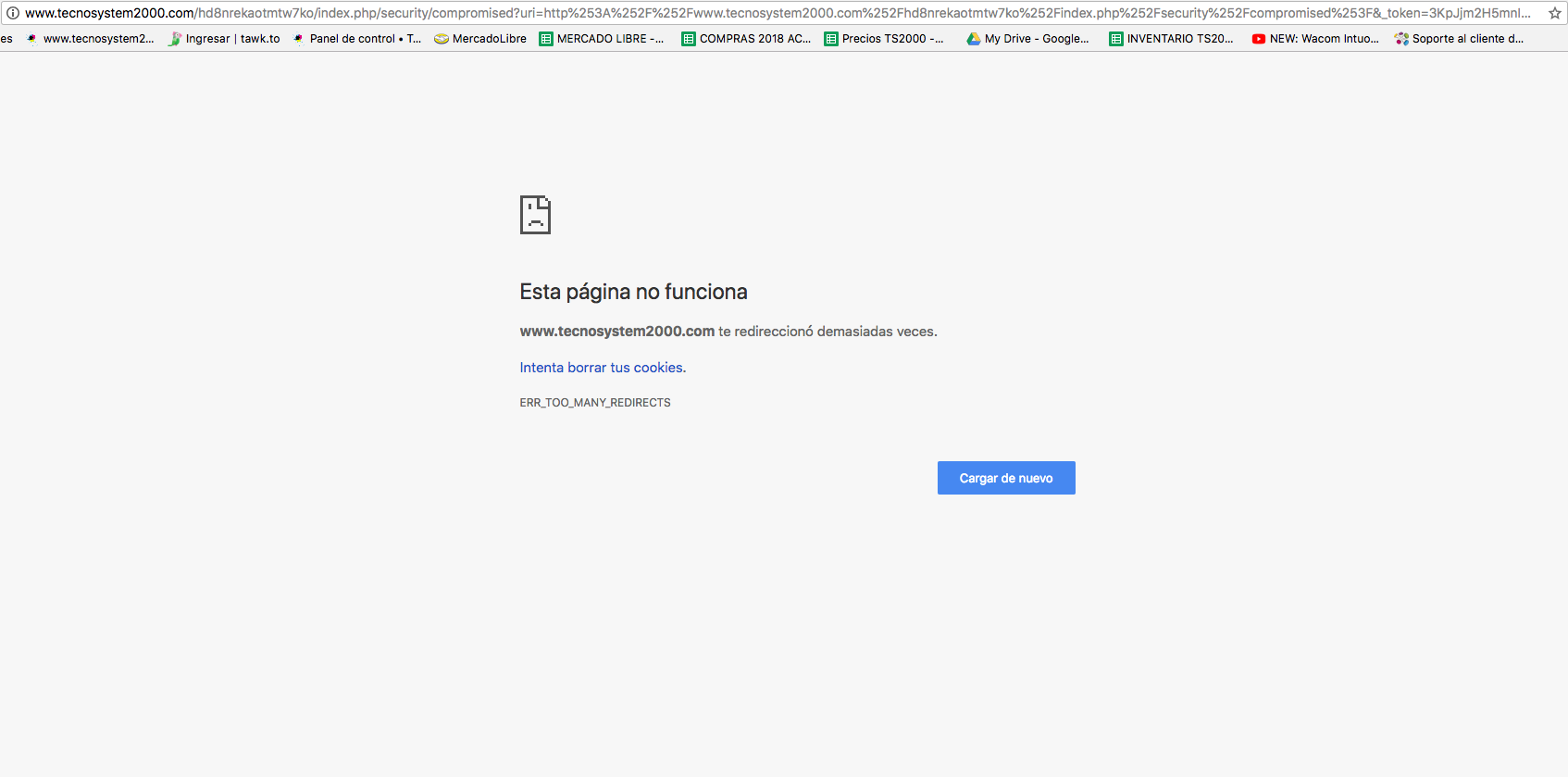Viewport: 1568px width, 777px height.
Task: Click the bold www.tecnosystem2000.com domain text
Action: pyautogui.click(x=617, y=332)
